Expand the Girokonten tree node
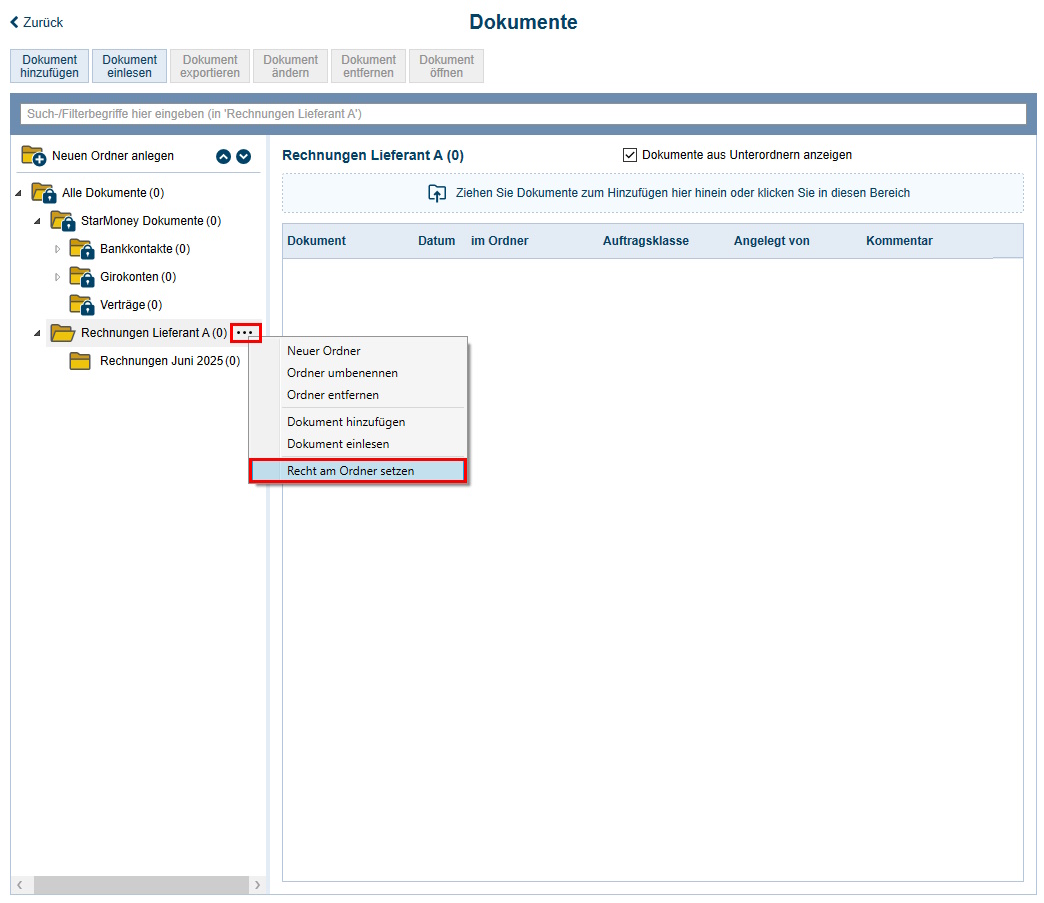This screenshot has width=1044, height=903. pos(57,277)
